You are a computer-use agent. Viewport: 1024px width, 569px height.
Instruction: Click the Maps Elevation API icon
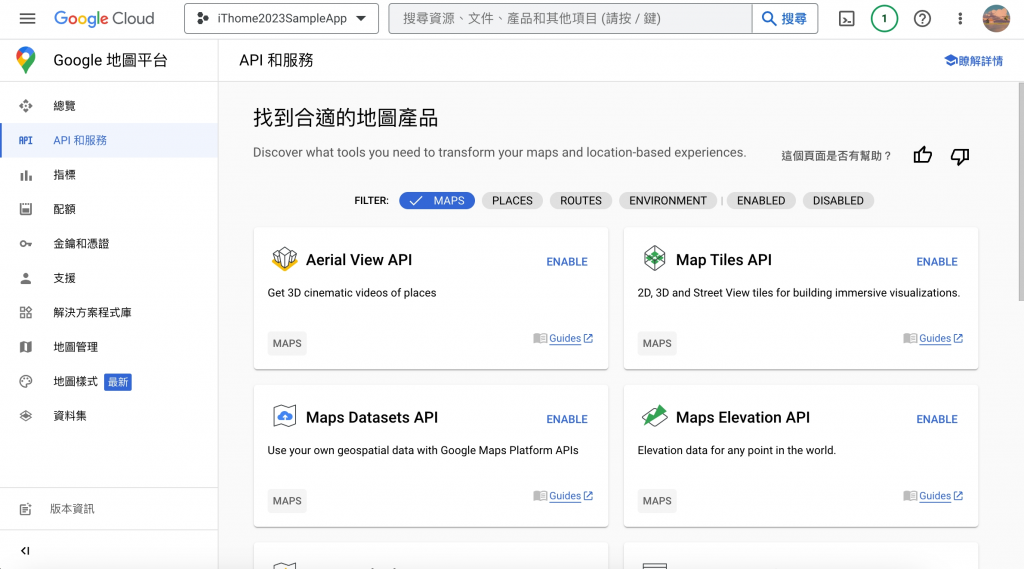point(654,415)
